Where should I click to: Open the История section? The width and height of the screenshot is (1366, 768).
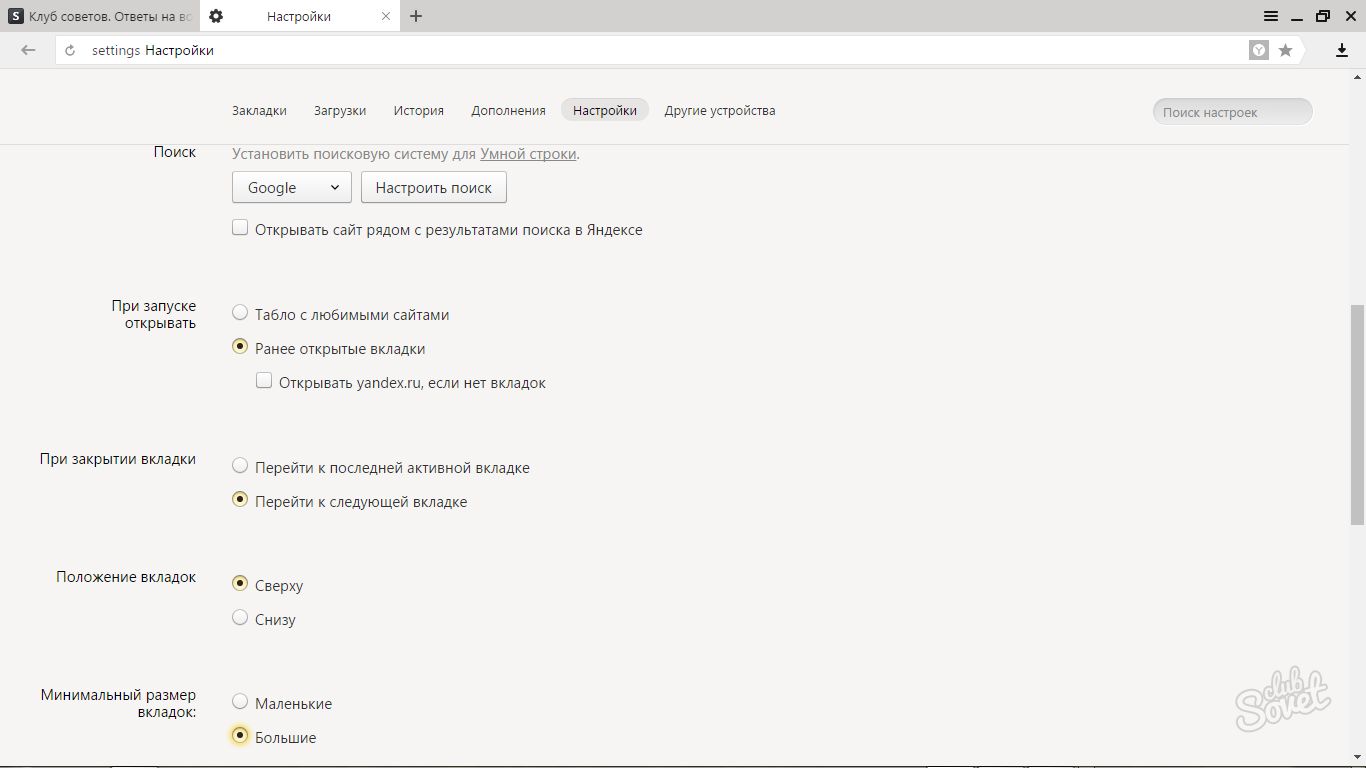point(418,110)
